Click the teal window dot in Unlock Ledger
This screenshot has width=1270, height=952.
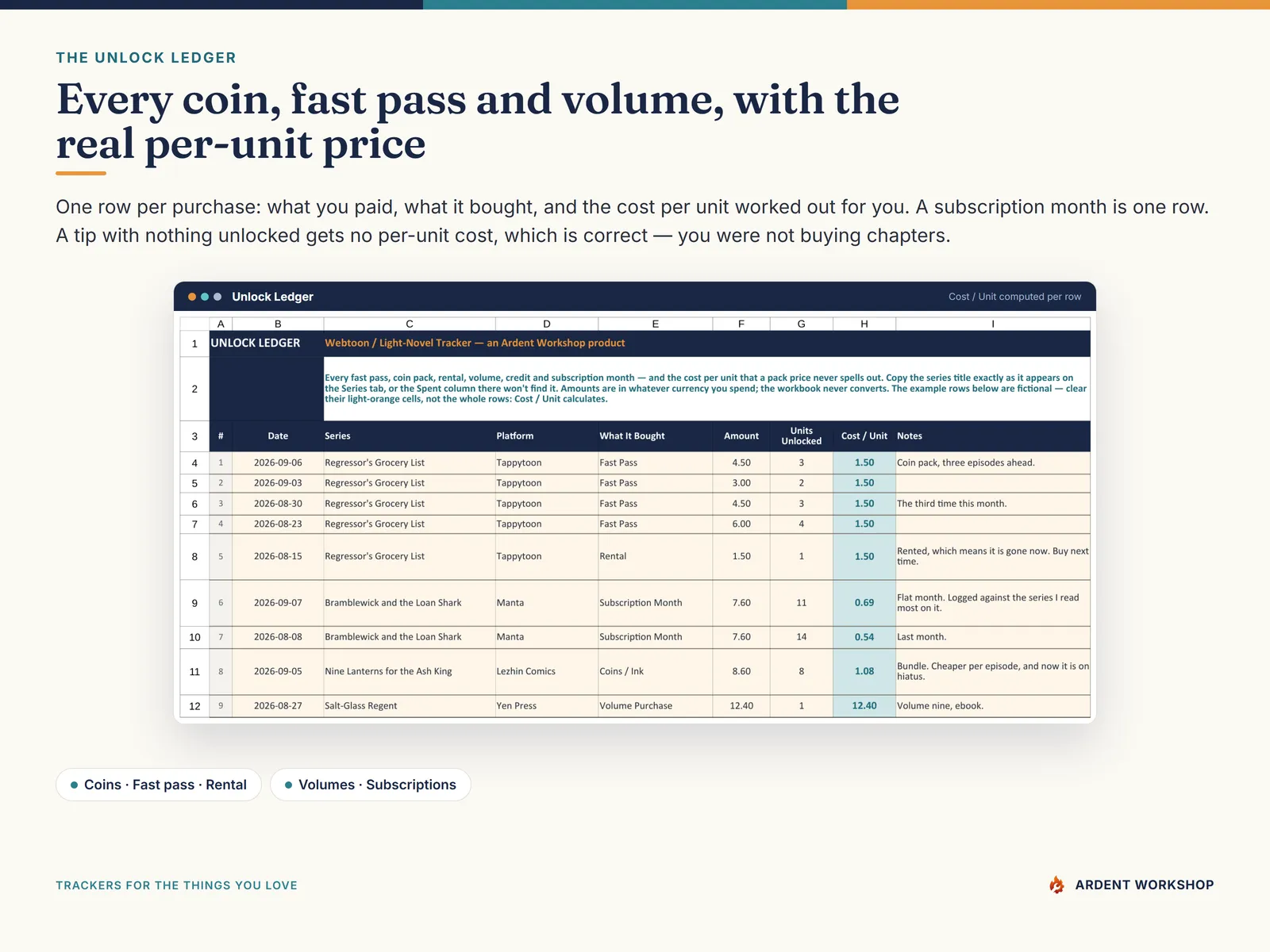(205, 297)
